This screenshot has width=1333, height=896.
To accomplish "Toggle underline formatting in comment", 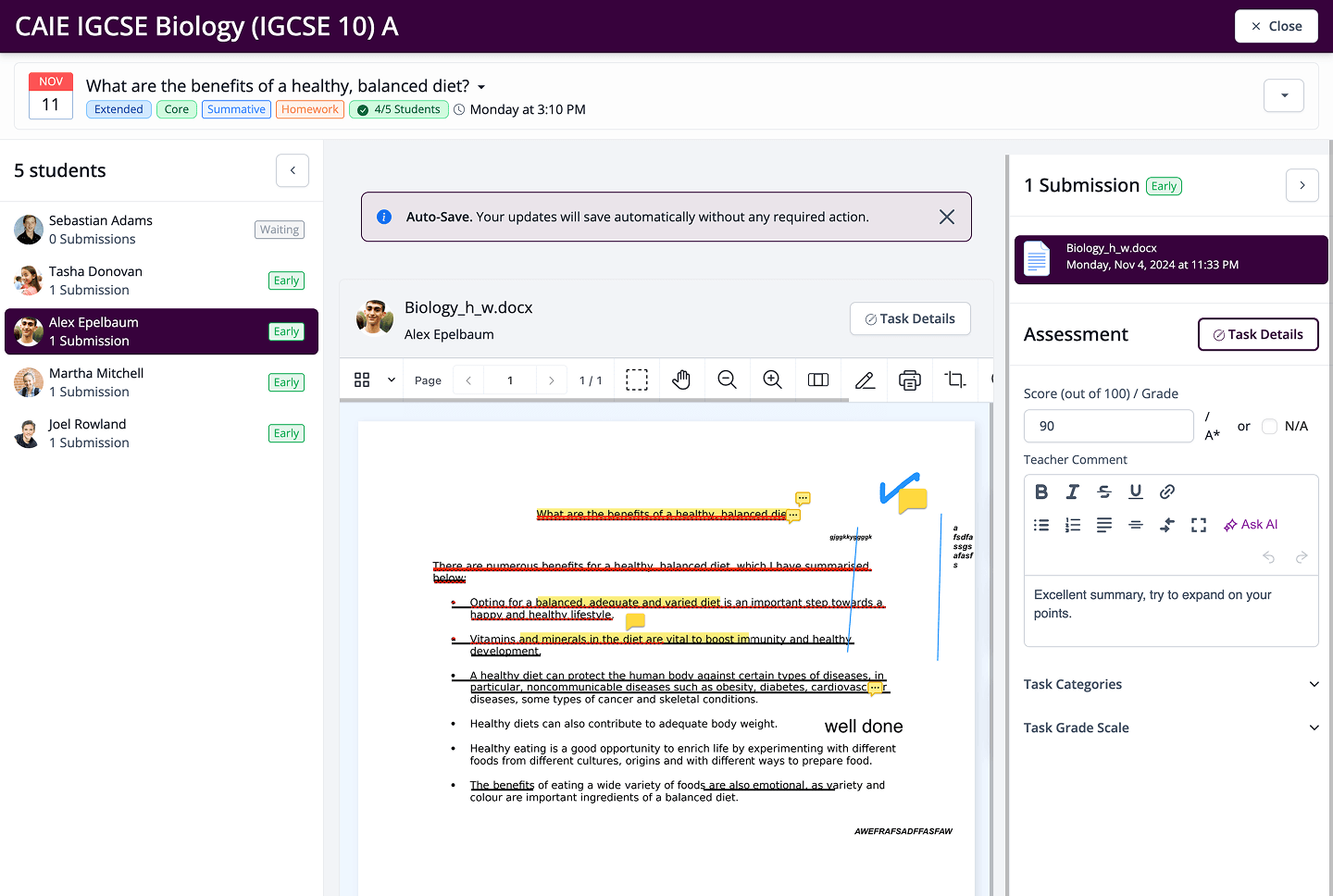I will [x=1136, y=492].
